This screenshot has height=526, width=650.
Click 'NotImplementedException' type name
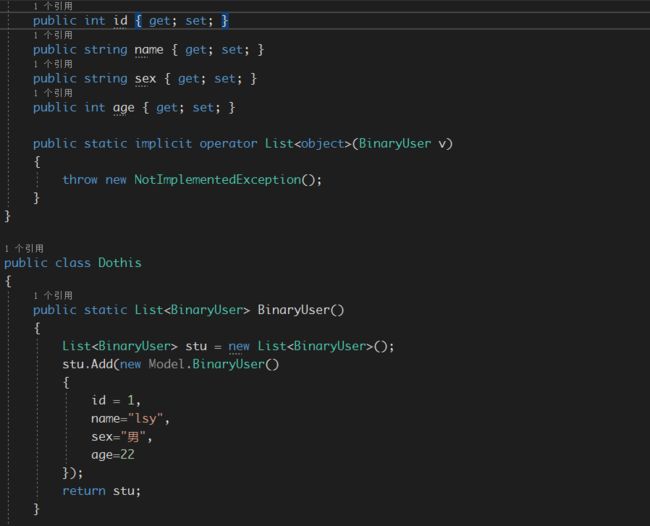click(x=218, y=180)
